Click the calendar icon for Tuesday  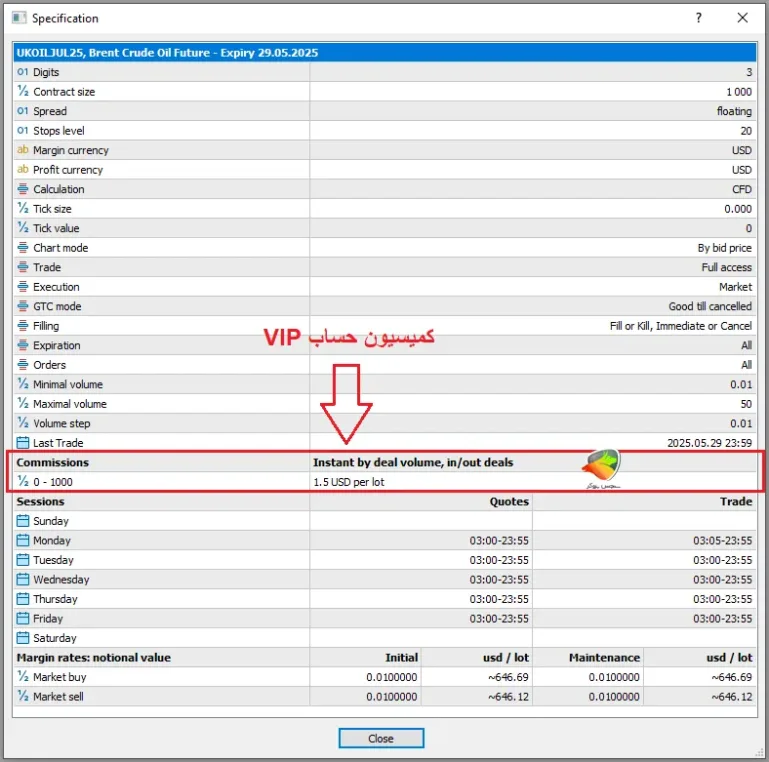[x=23, y=559]
